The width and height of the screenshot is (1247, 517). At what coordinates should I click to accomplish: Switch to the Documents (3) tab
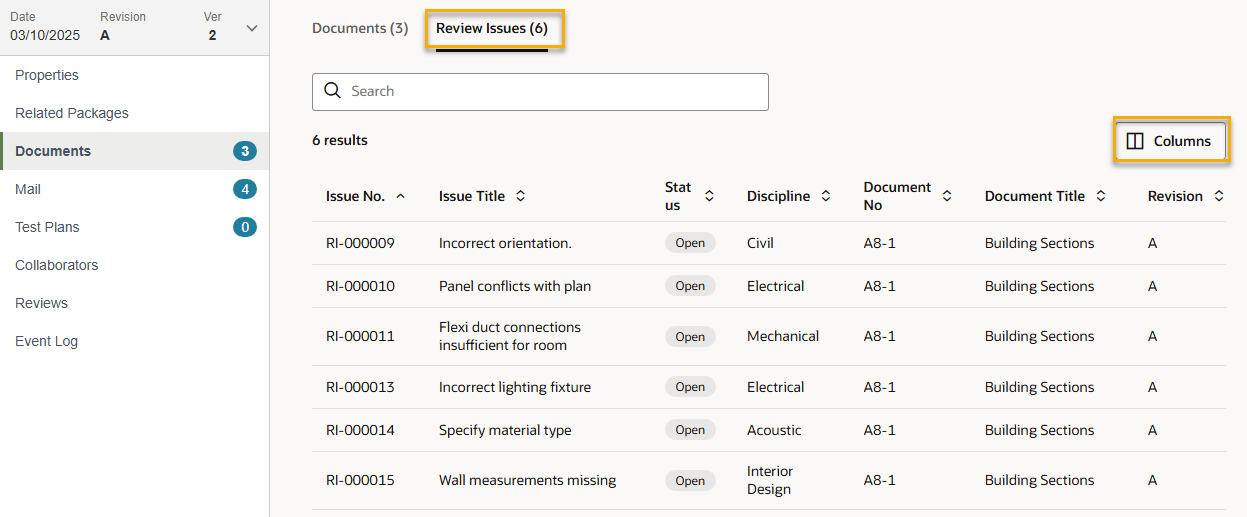pos(360,28)
